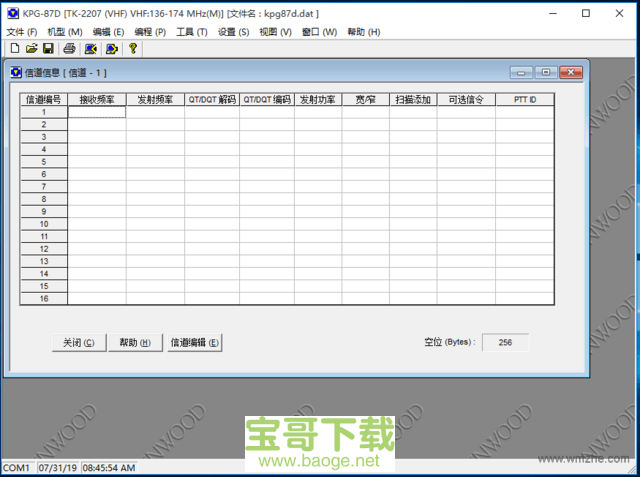Click the 空位 (Bytes) value field 256
Image resolution: width=640 pixels, height=477 pixels.
click(x=505, y=342)
